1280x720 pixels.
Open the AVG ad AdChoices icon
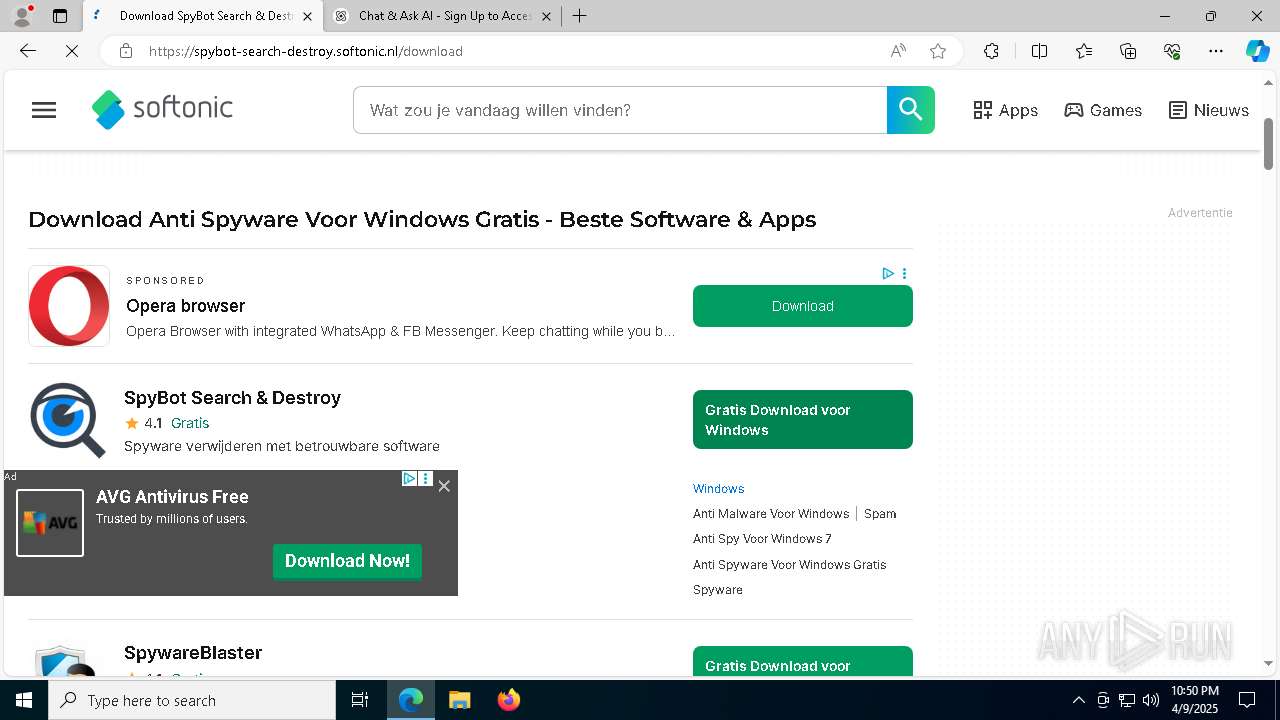click(410, 479)
